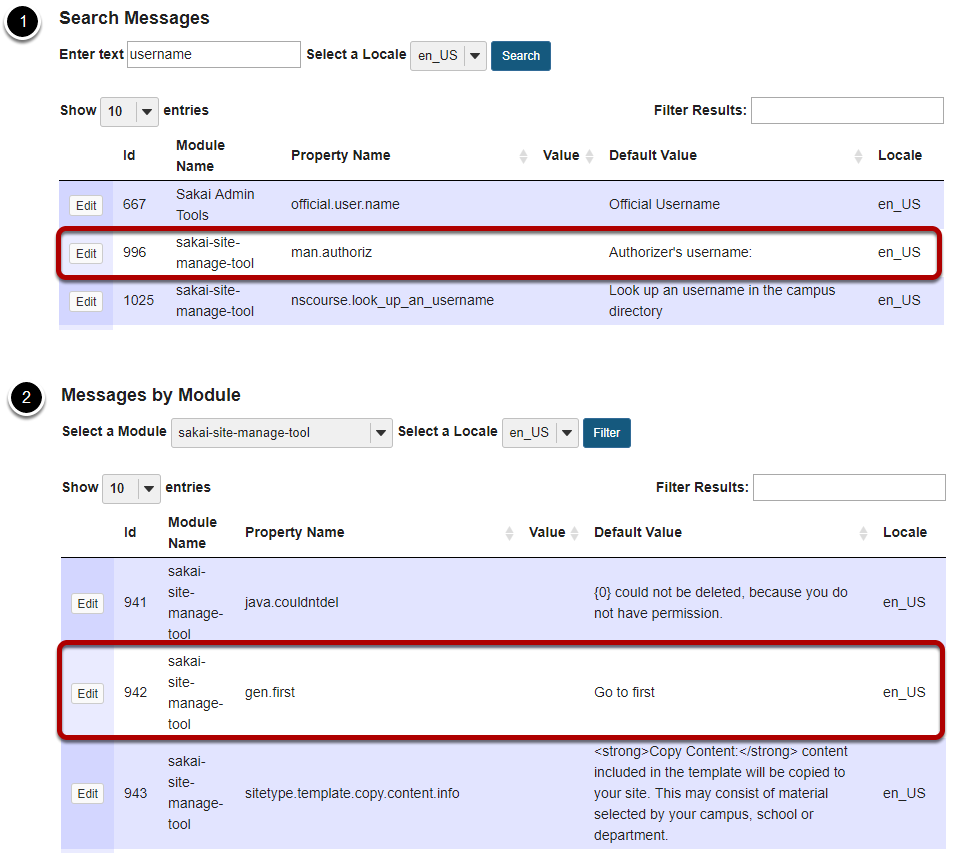
Task: Select the 'Go to first' default value
Action: 624,692
